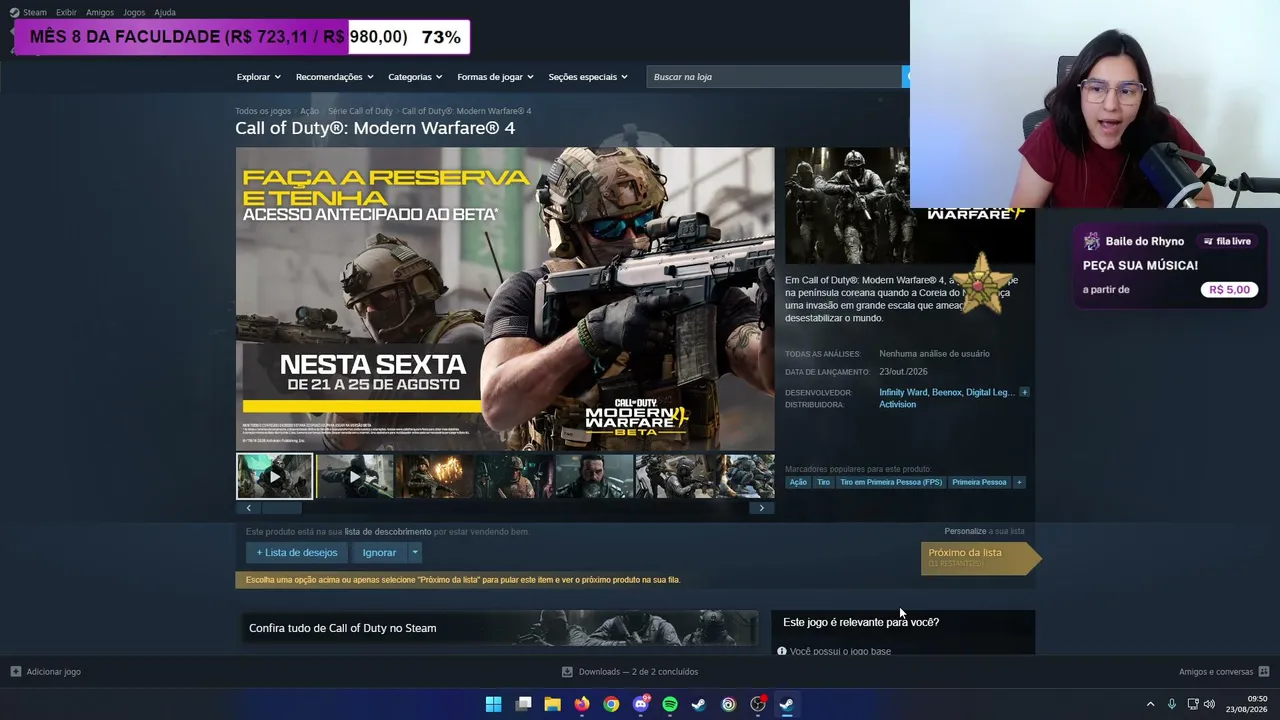Open the Windows Start menu
Image resolution: width=1280 pixels, height=720 pixels.
493,704
